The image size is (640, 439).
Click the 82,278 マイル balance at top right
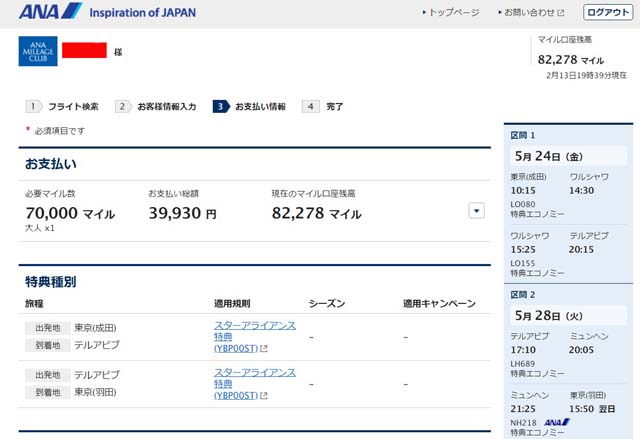pos(571,59)
